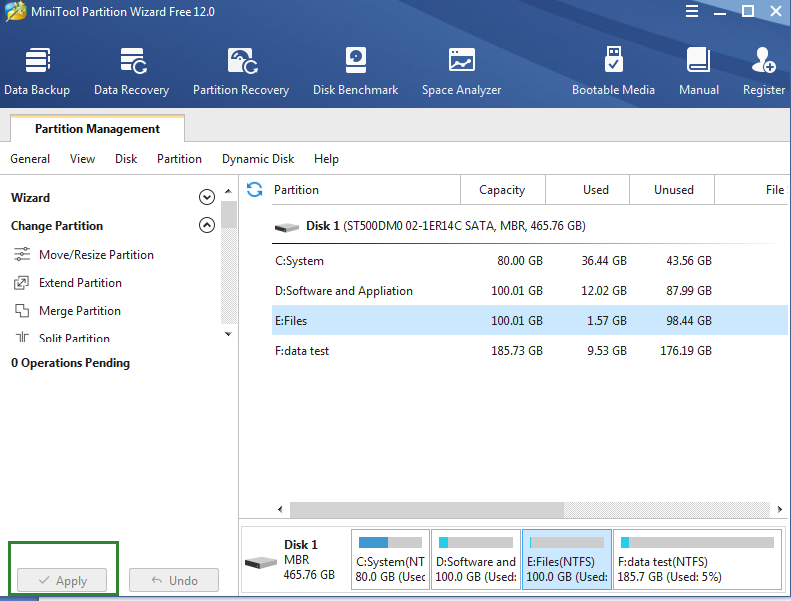Open the Partition menu
The image size is (791, 601).
coord(179,159)
